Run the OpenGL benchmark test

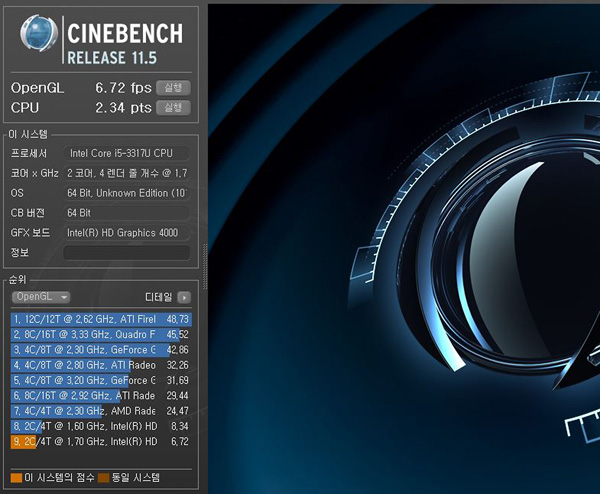(173, 88)
